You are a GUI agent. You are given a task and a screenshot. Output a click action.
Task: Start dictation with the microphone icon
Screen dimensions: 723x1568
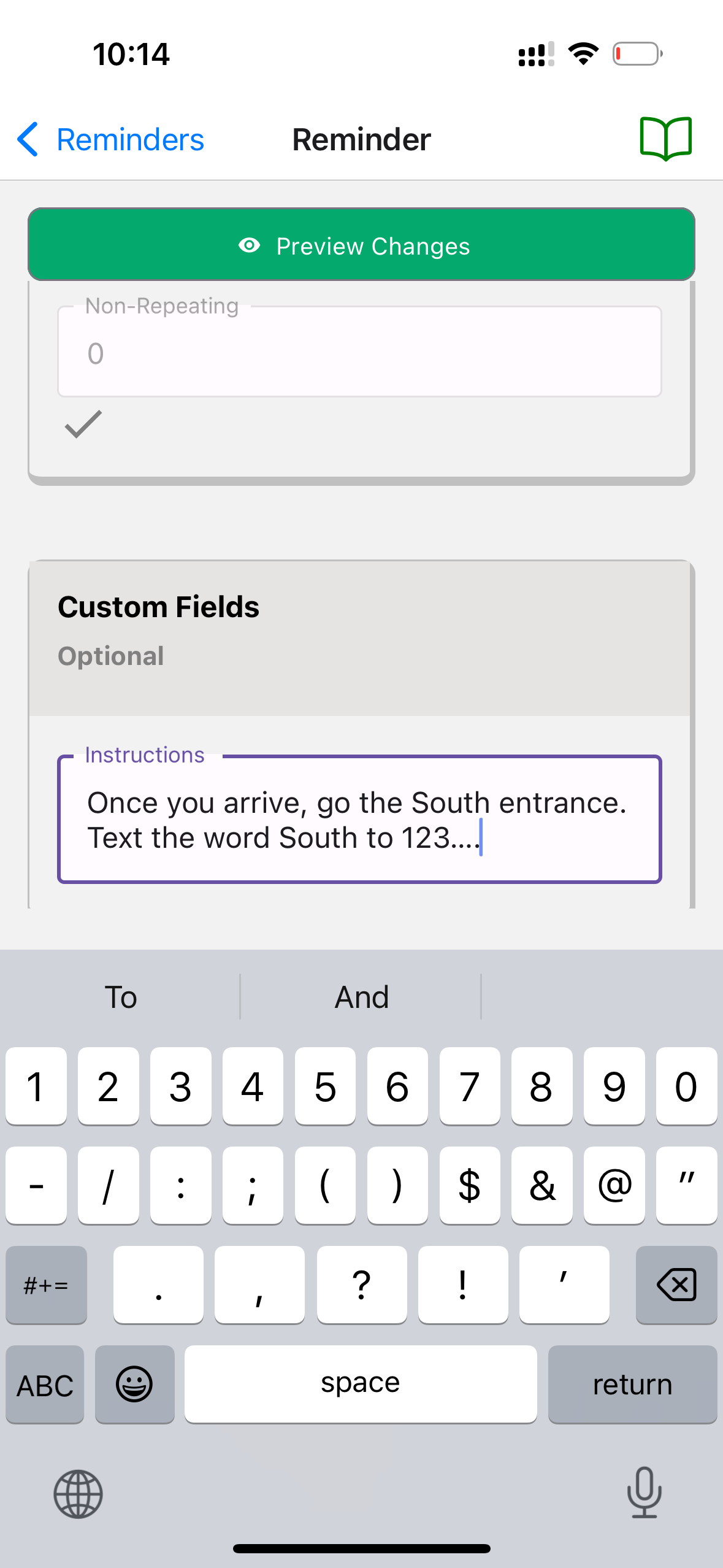[644, 1493]
